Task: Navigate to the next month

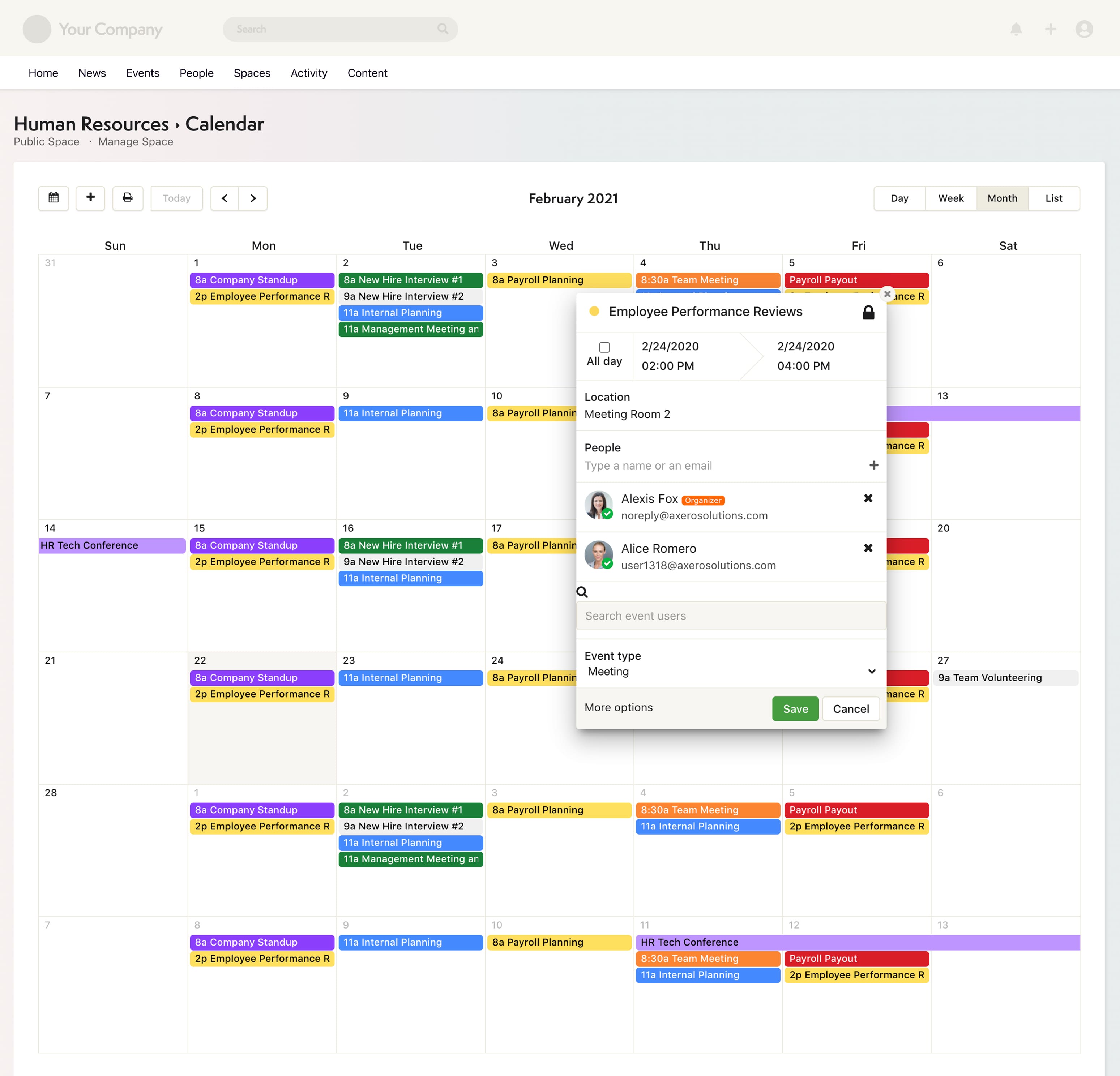Action: click(x=253, y=198)
